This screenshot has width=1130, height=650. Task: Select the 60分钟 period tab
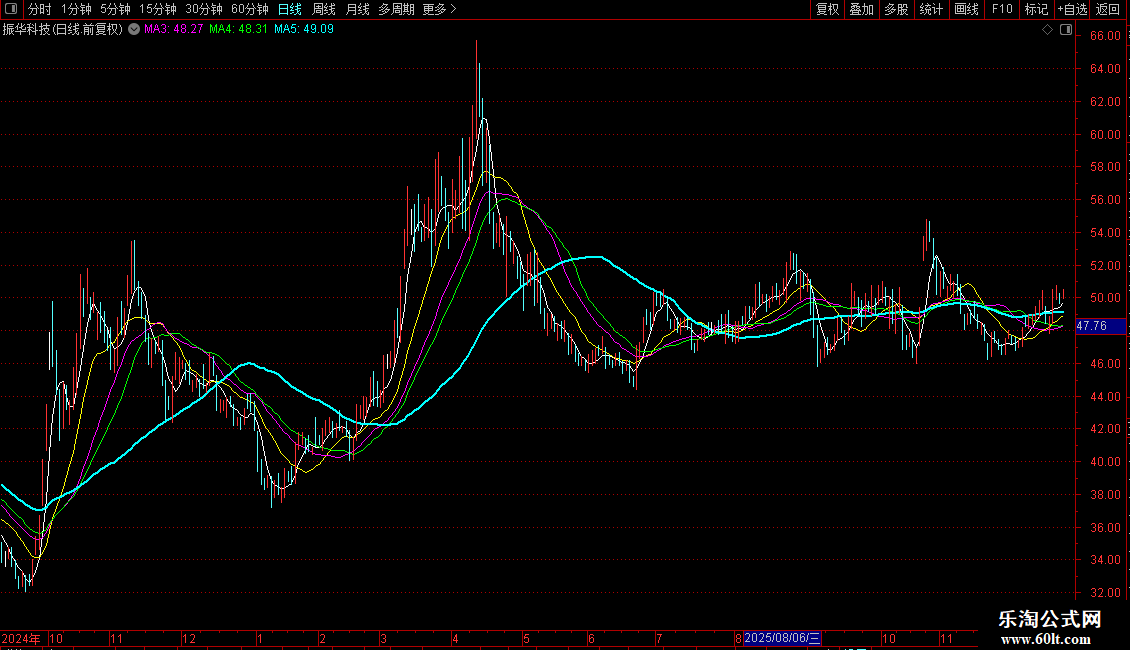[249, 9]
